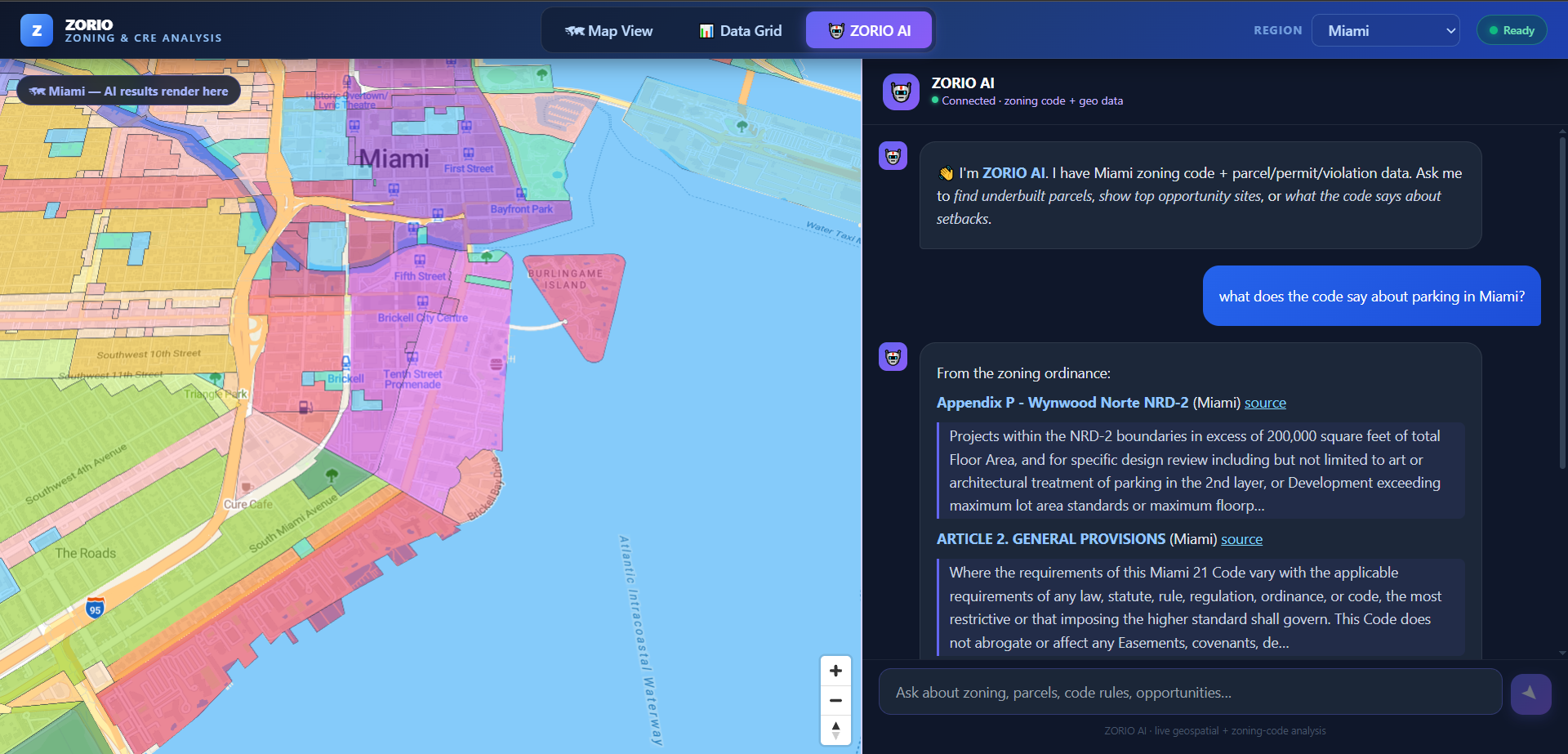Send the chat message with arrow button
The image size is (1568, 754).
click(1530, 694)
